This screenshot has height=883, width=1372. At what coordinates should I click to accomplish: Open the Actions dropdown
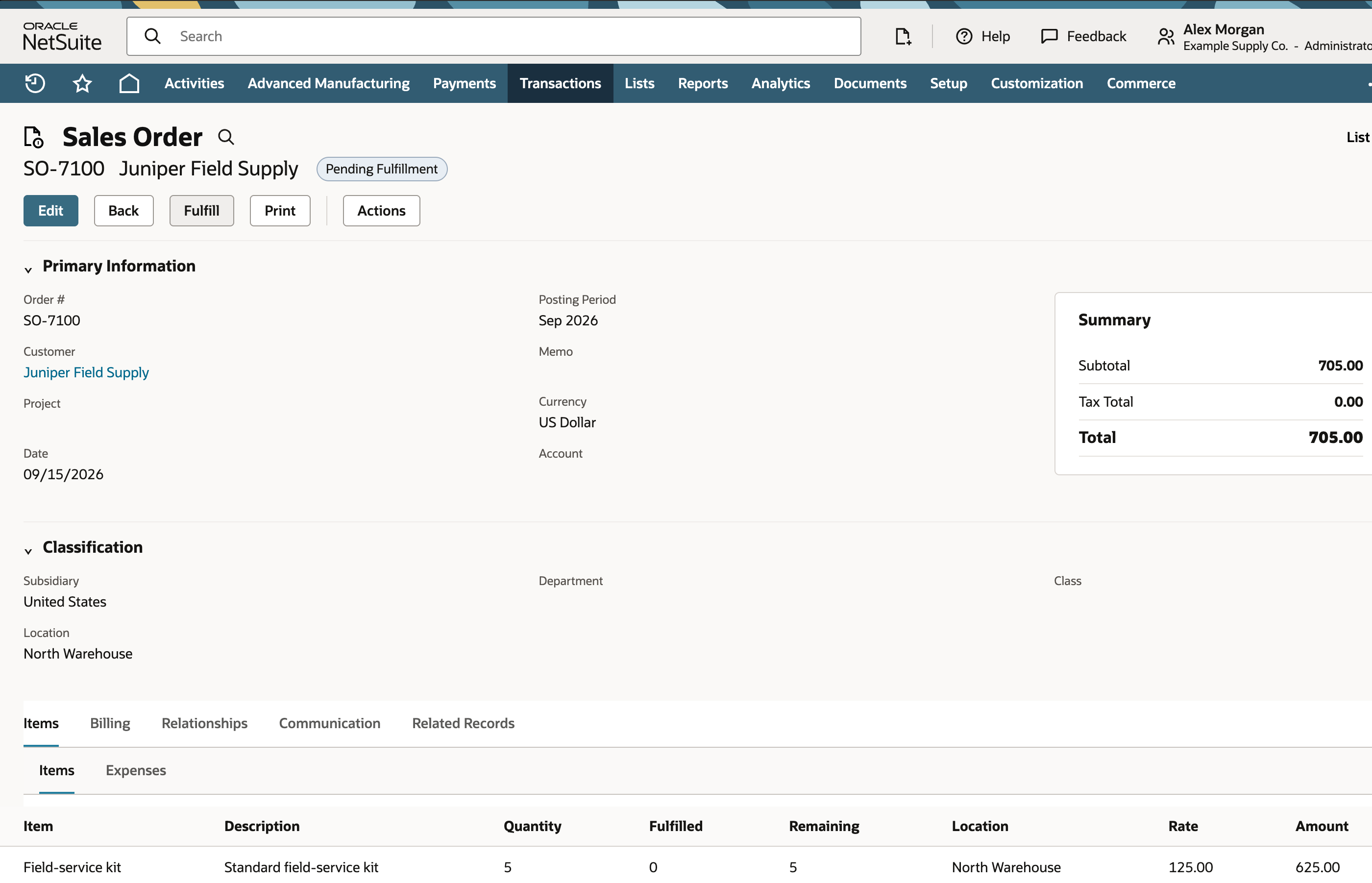pos(381,210)
